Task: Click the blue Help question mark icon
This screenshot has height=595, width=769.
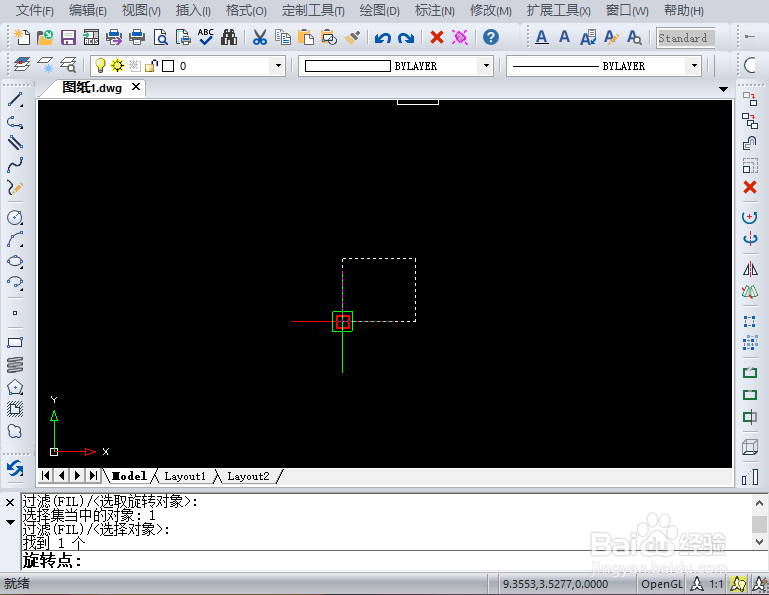Action: coord(490,37)
